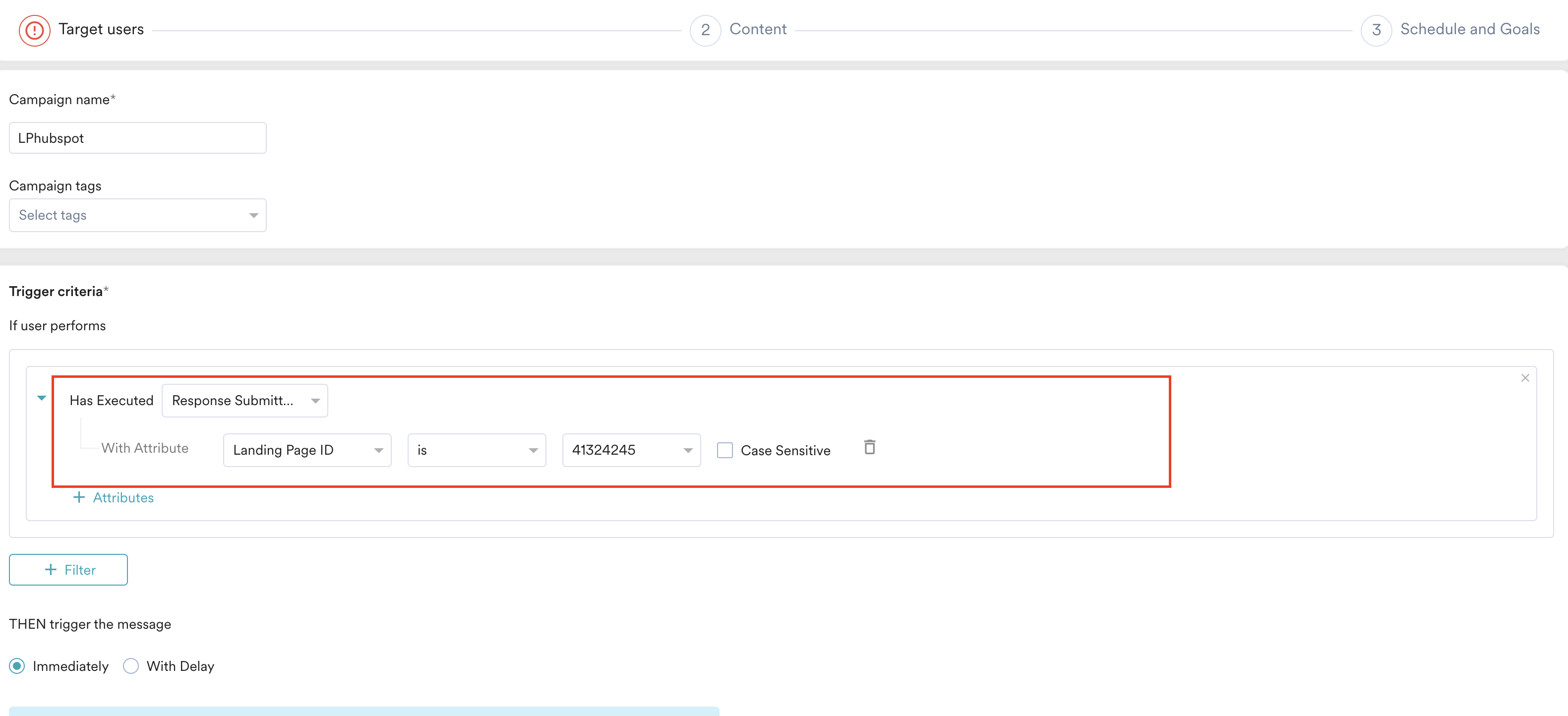Click the Campaign name input field
This screenshot has height=716, width=1568.
tap(137, 138)
